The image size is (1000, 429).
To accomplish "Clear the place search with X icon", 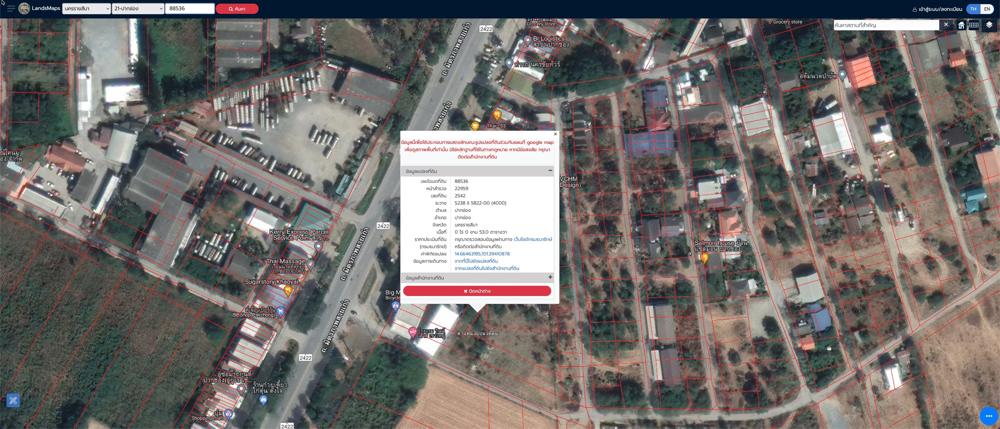I will tap(946, 25).
